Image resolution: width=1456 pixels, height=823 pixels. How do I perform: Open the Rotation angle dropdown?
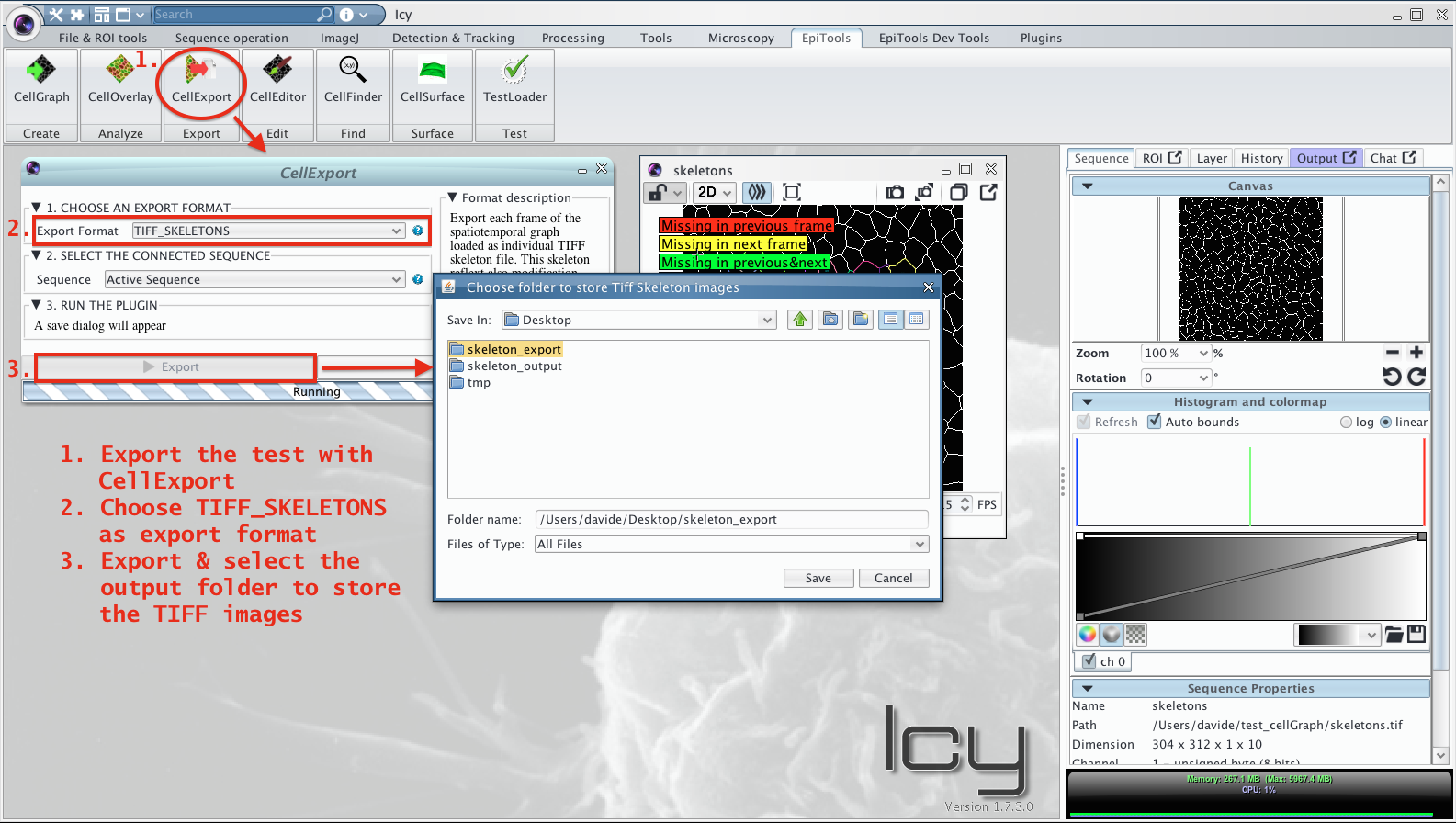(1176, 378)
